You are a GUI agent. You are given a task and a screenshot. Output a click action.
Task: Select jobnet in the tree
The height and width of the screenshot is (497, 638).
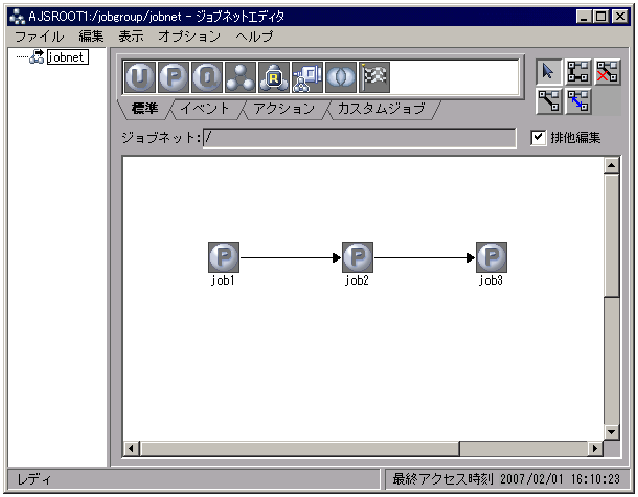pos(68,57)
